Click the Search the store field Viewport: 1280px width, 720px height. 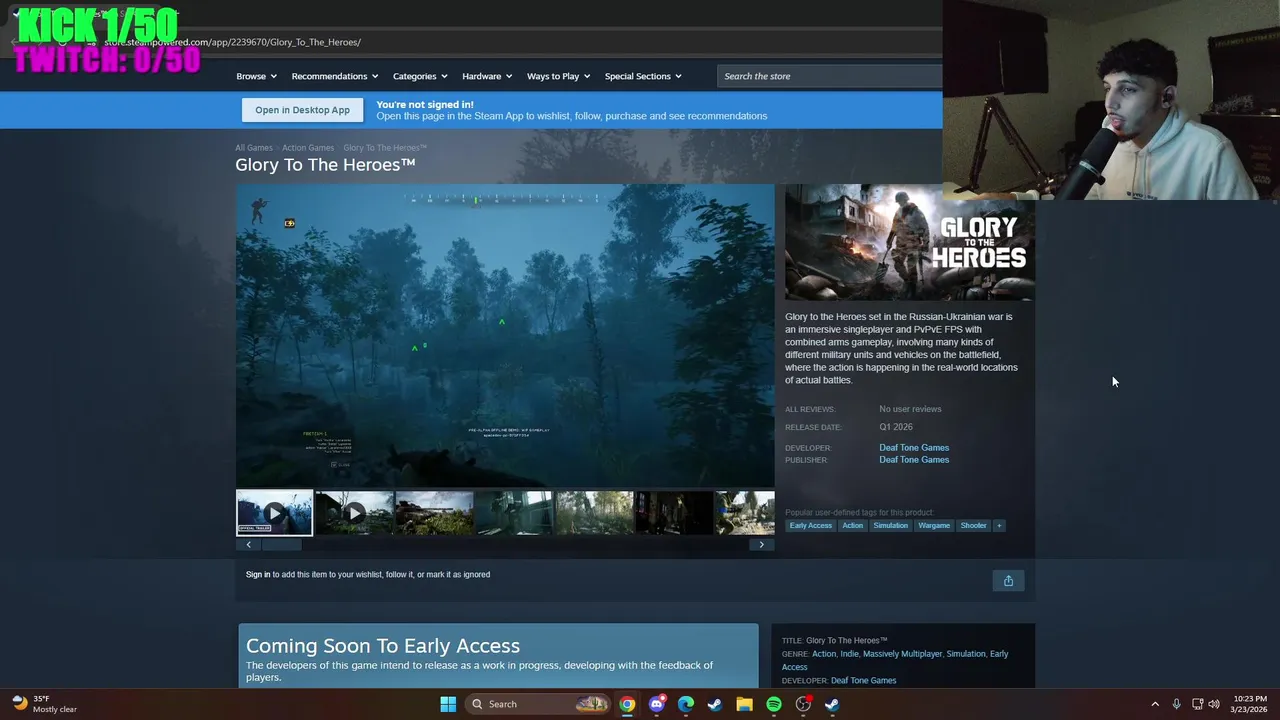tap(830, 76)
